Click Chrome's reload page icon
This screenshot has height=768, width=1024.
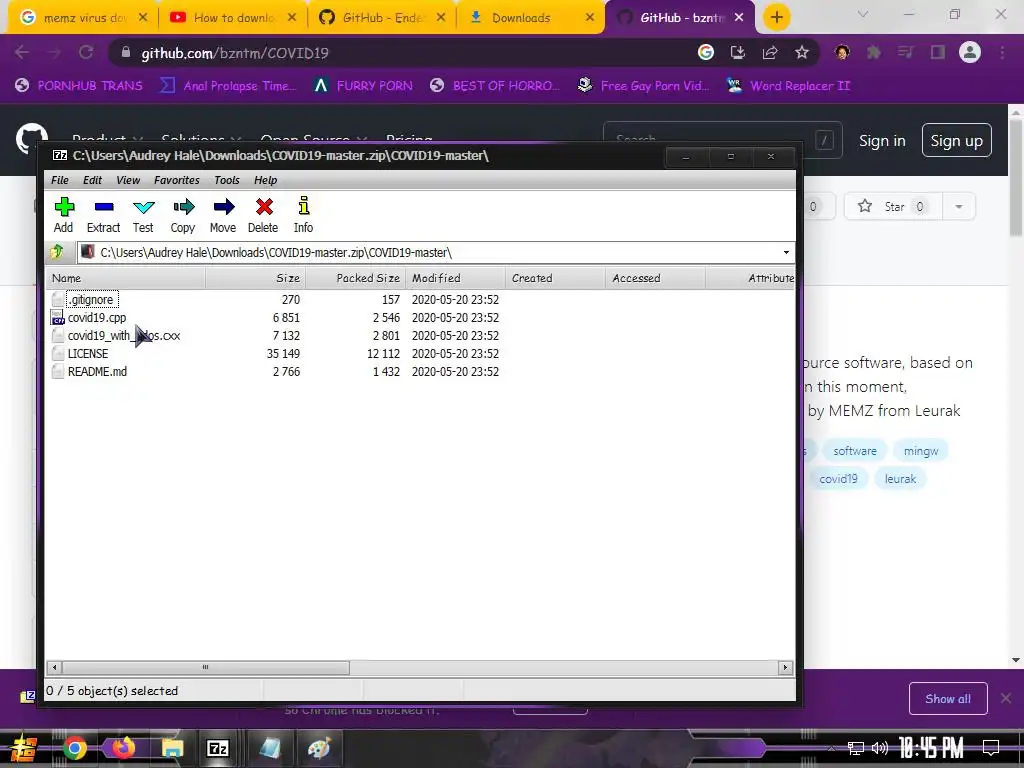(86, 52)
